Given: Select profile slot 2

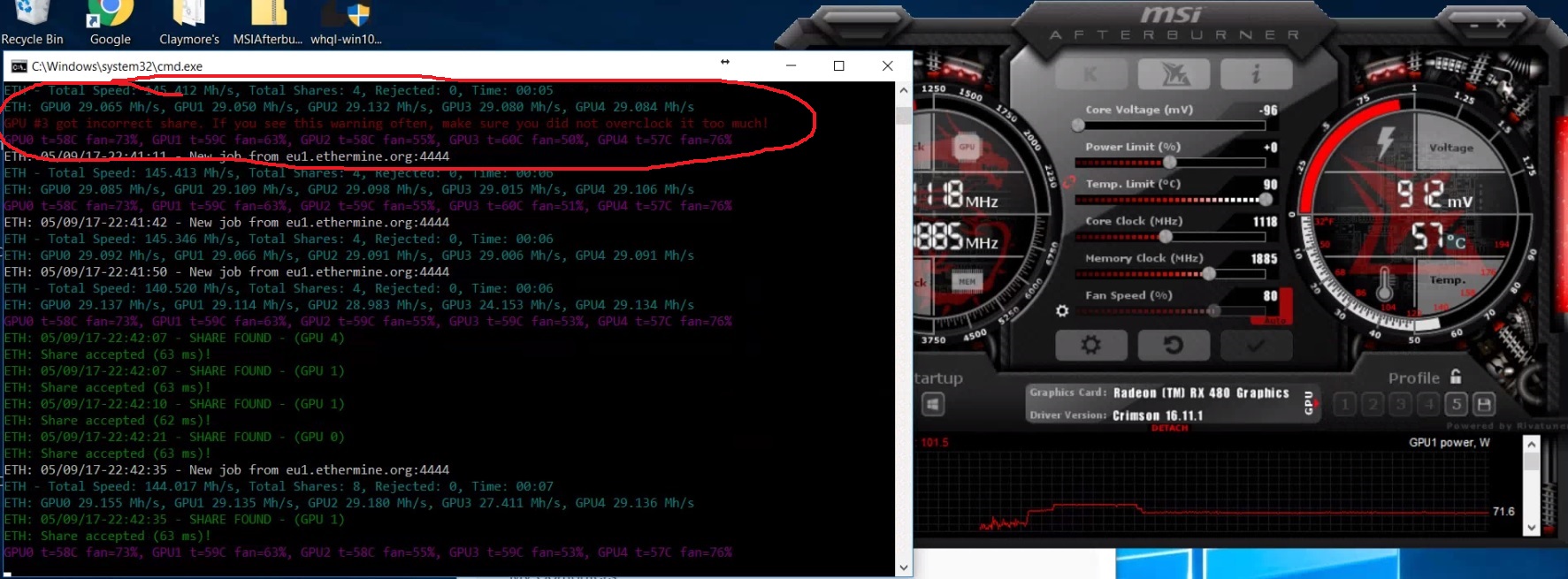Looking at the screenshot, I should point(1373,405).
